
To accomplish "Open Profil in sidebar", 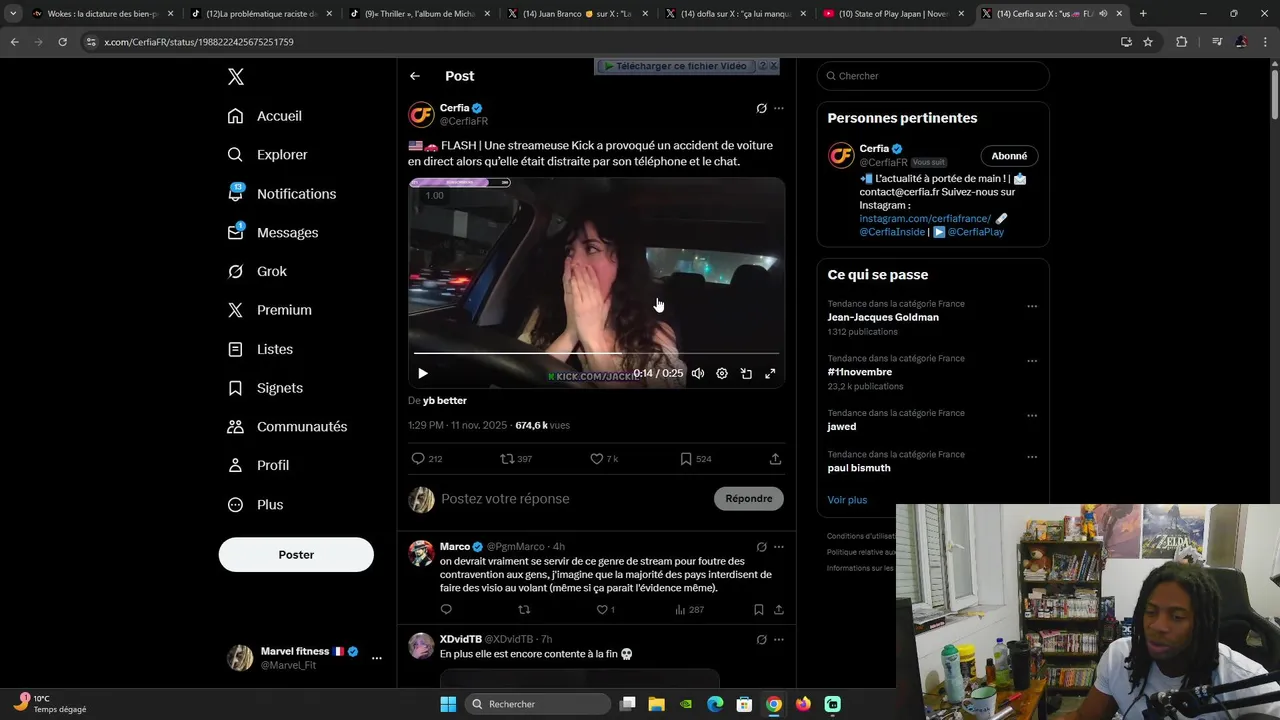I will pos(258,465).
